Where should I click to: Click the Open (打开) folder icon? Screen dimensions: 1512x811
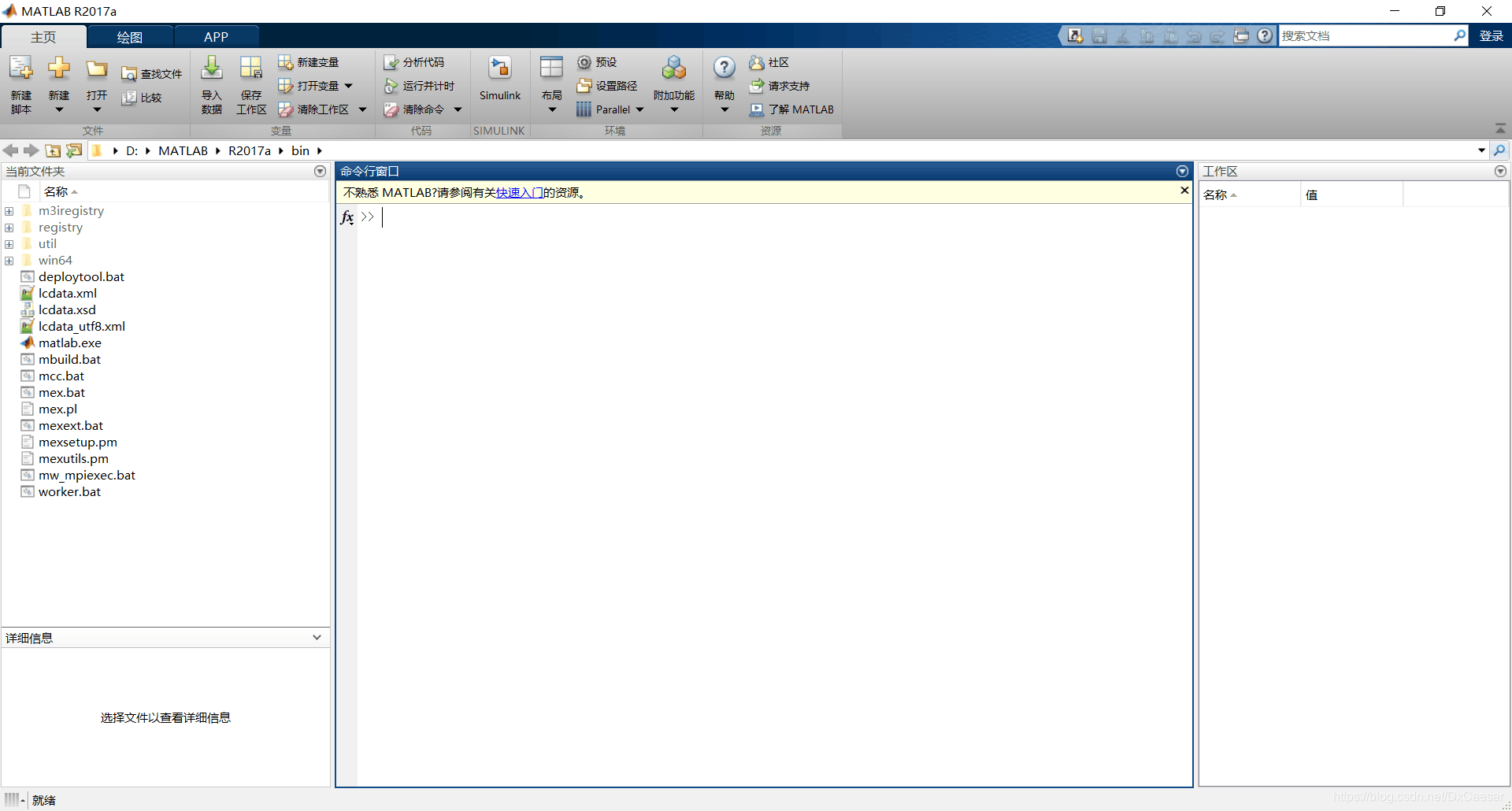(97, 69)
